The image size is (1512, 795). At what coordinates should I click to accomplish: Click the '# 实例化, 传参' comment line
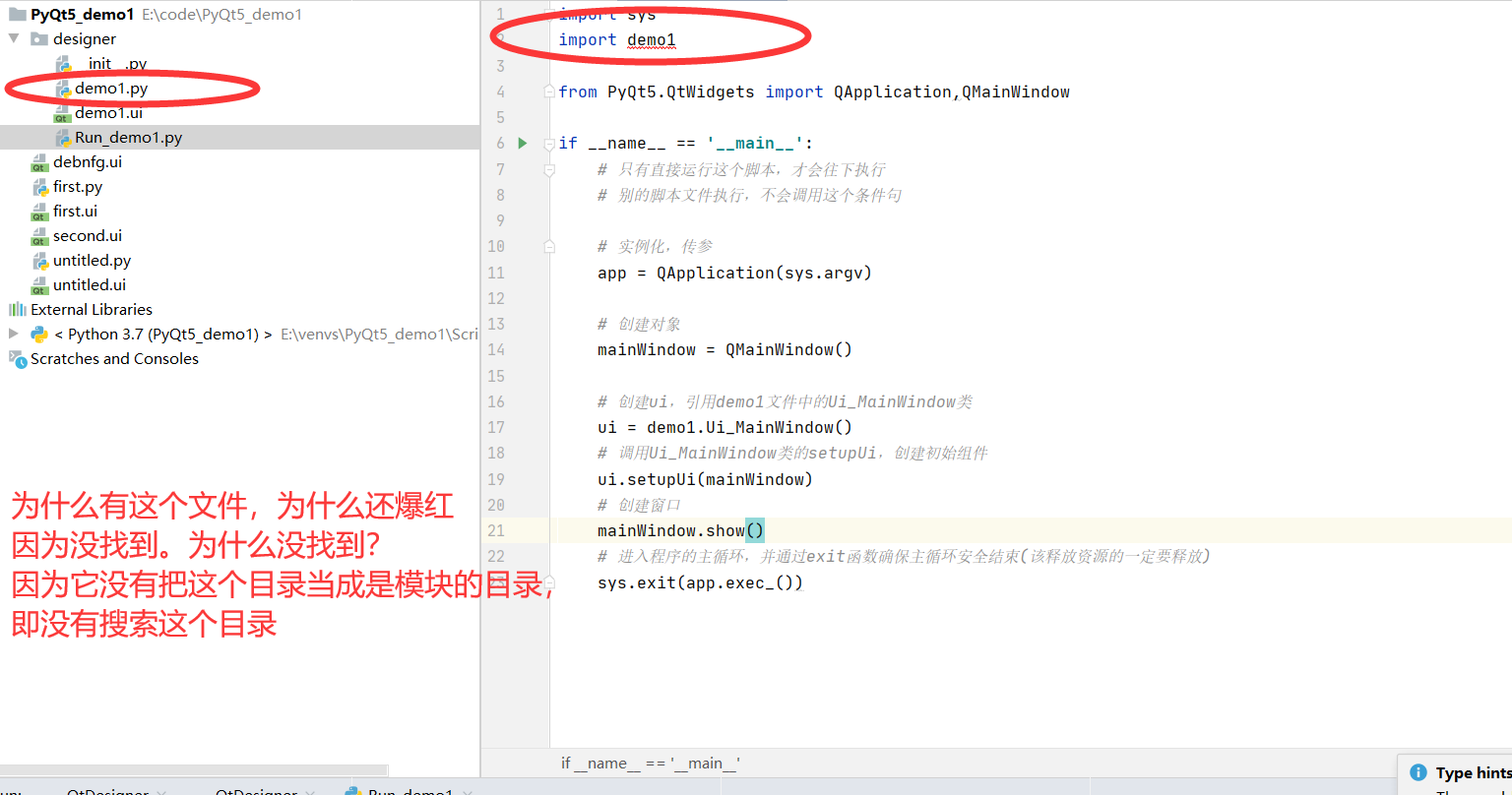click(655, 246)
